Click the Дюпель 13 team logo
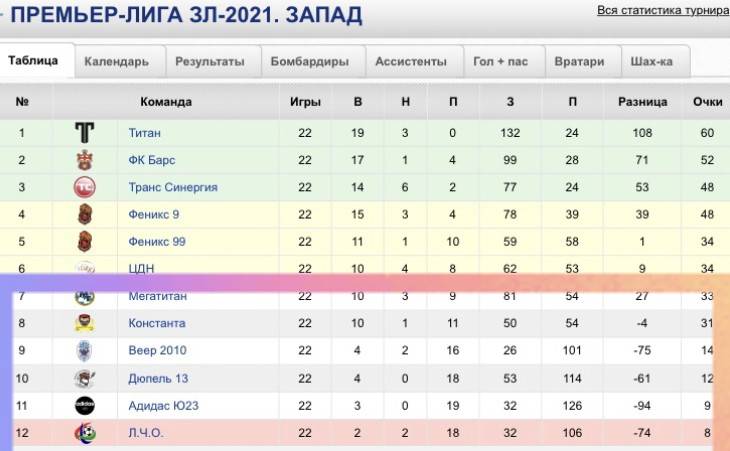This screenshot has width=730, height=451. pyautogui.click(x=85, y=378)
